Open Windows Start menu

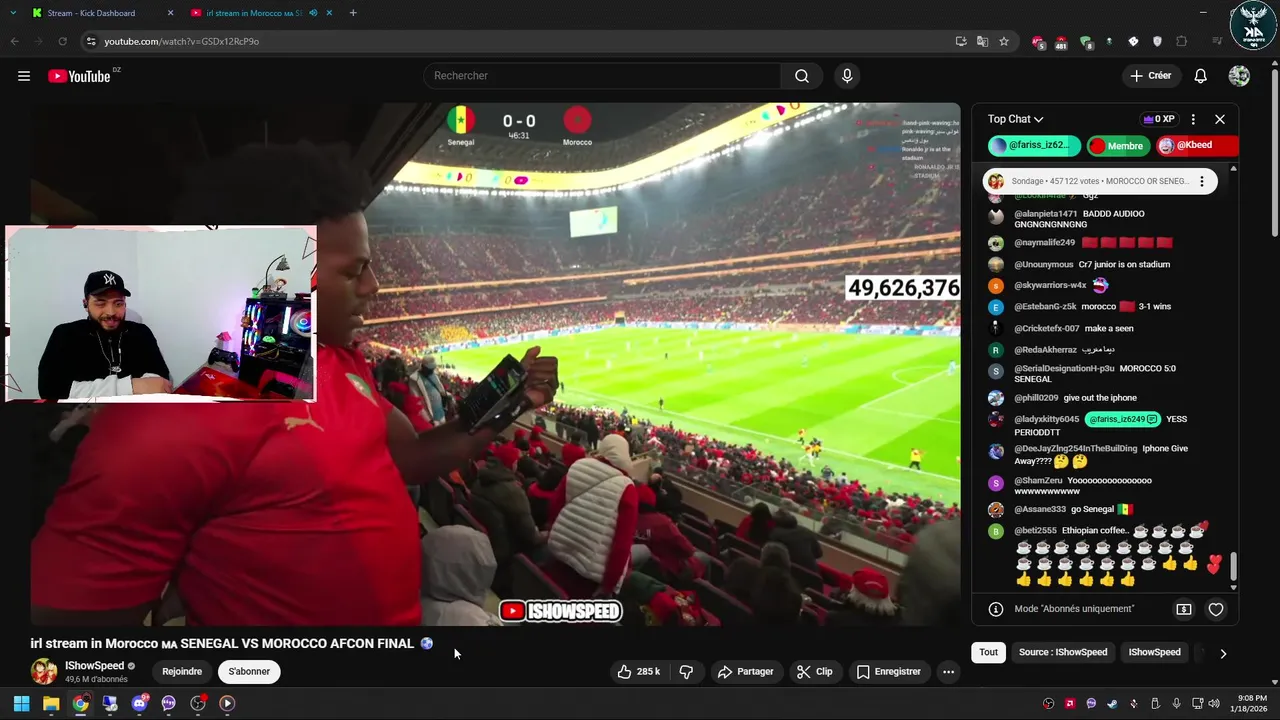pos(21,703)
